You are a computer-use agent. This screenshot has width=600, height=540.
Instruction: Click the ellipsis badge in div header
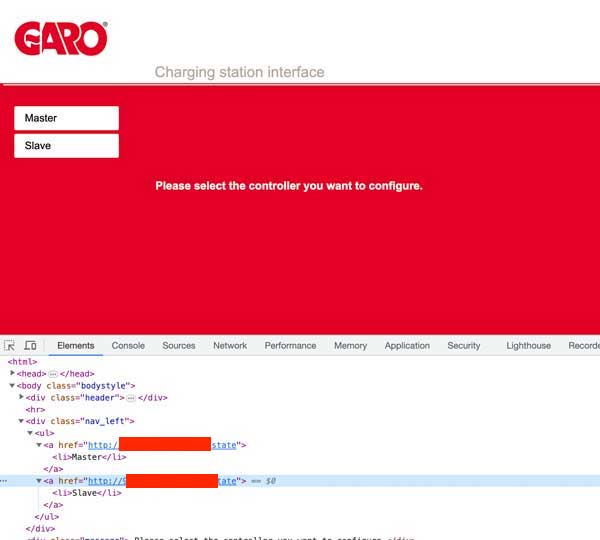(x=131, y=398)
